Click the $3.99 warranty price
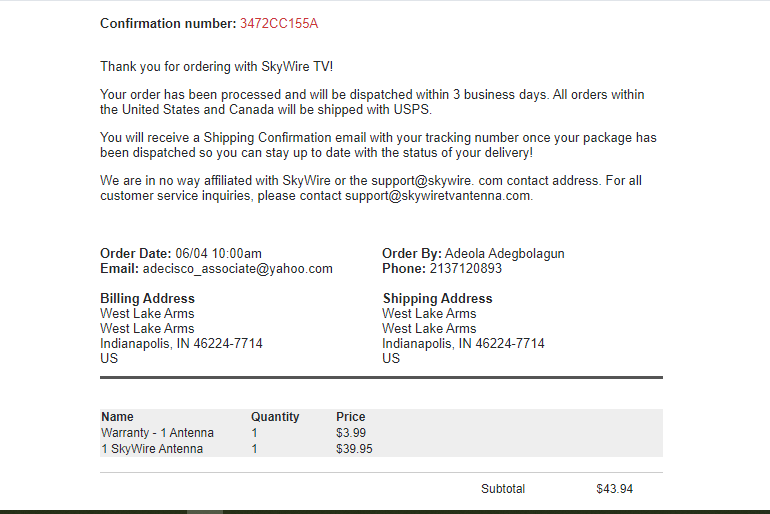 point(351,433)
